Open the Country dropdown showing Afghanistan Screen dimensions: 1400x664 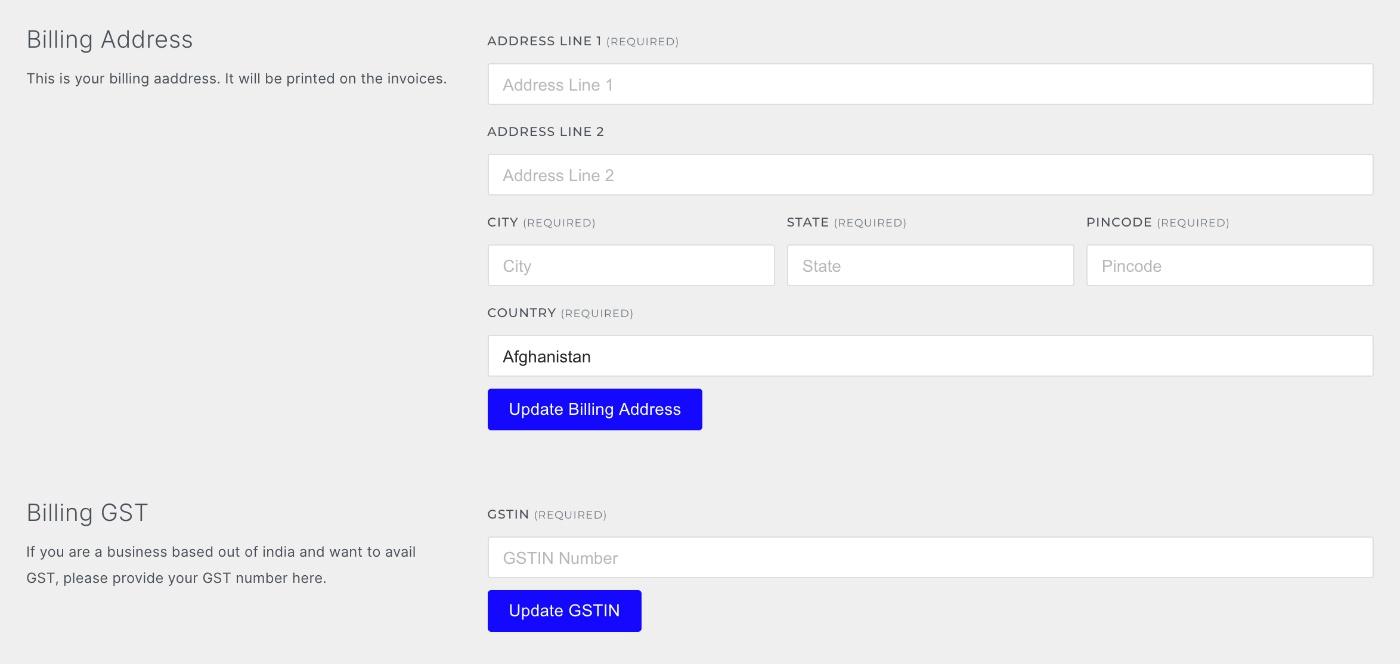(x=930, y=356)
